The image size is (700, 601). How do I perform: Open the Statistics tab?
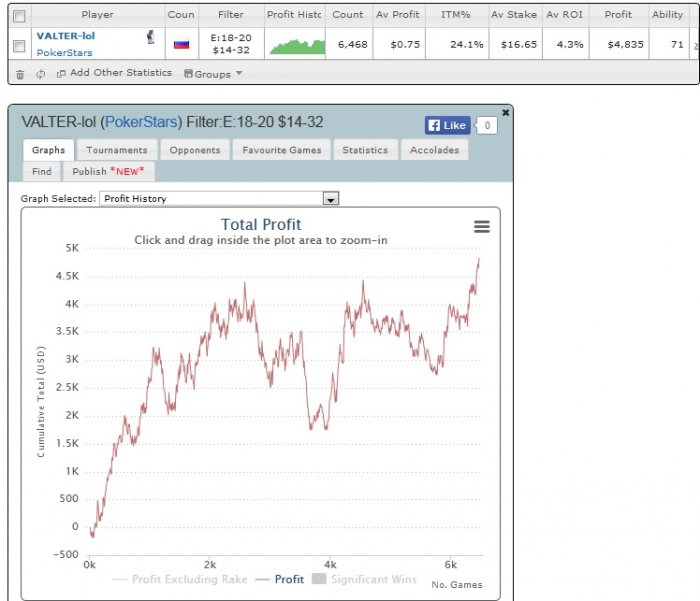click(365, 150)
